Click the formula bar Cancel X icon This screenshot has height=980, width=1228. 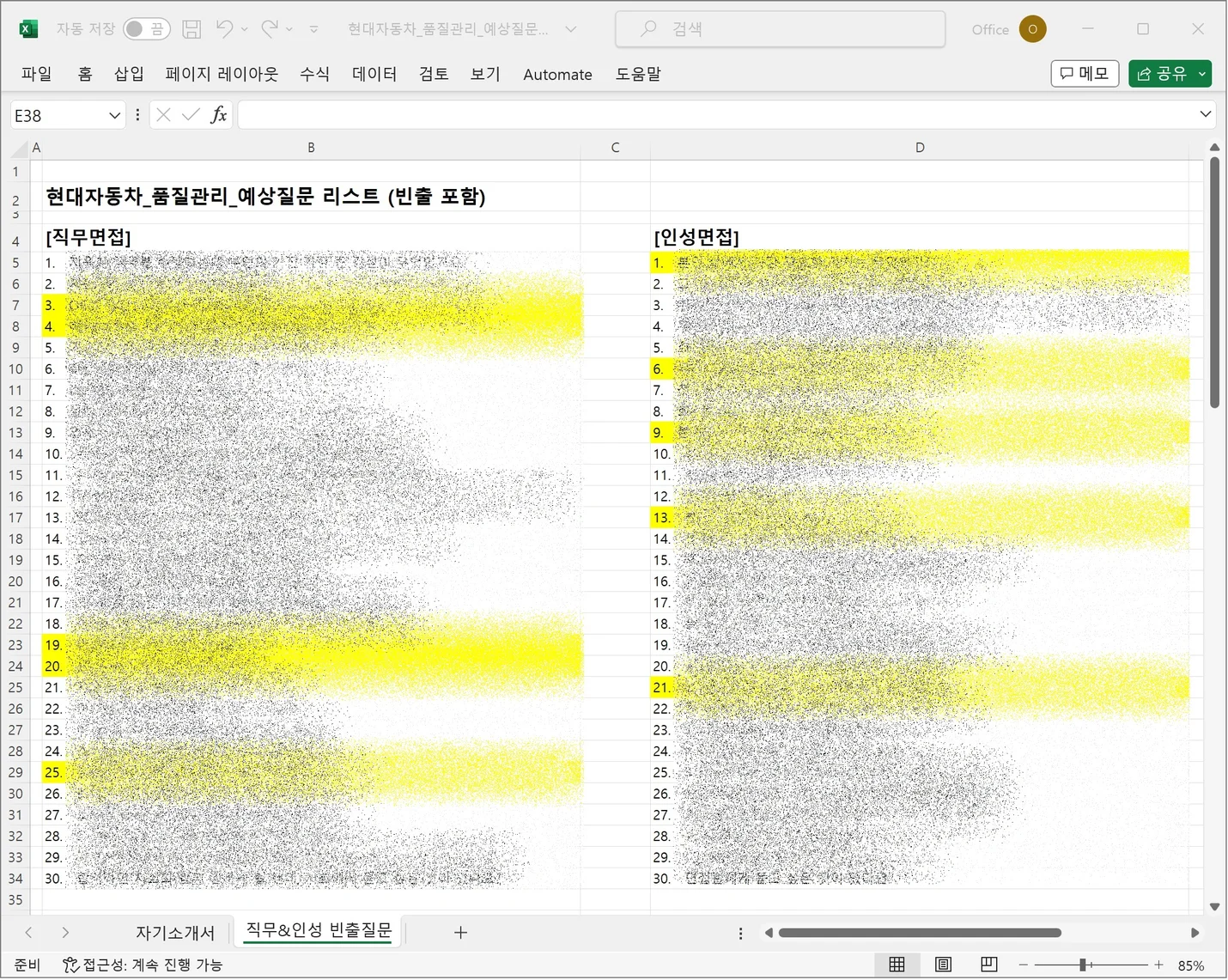click(163, 114)
